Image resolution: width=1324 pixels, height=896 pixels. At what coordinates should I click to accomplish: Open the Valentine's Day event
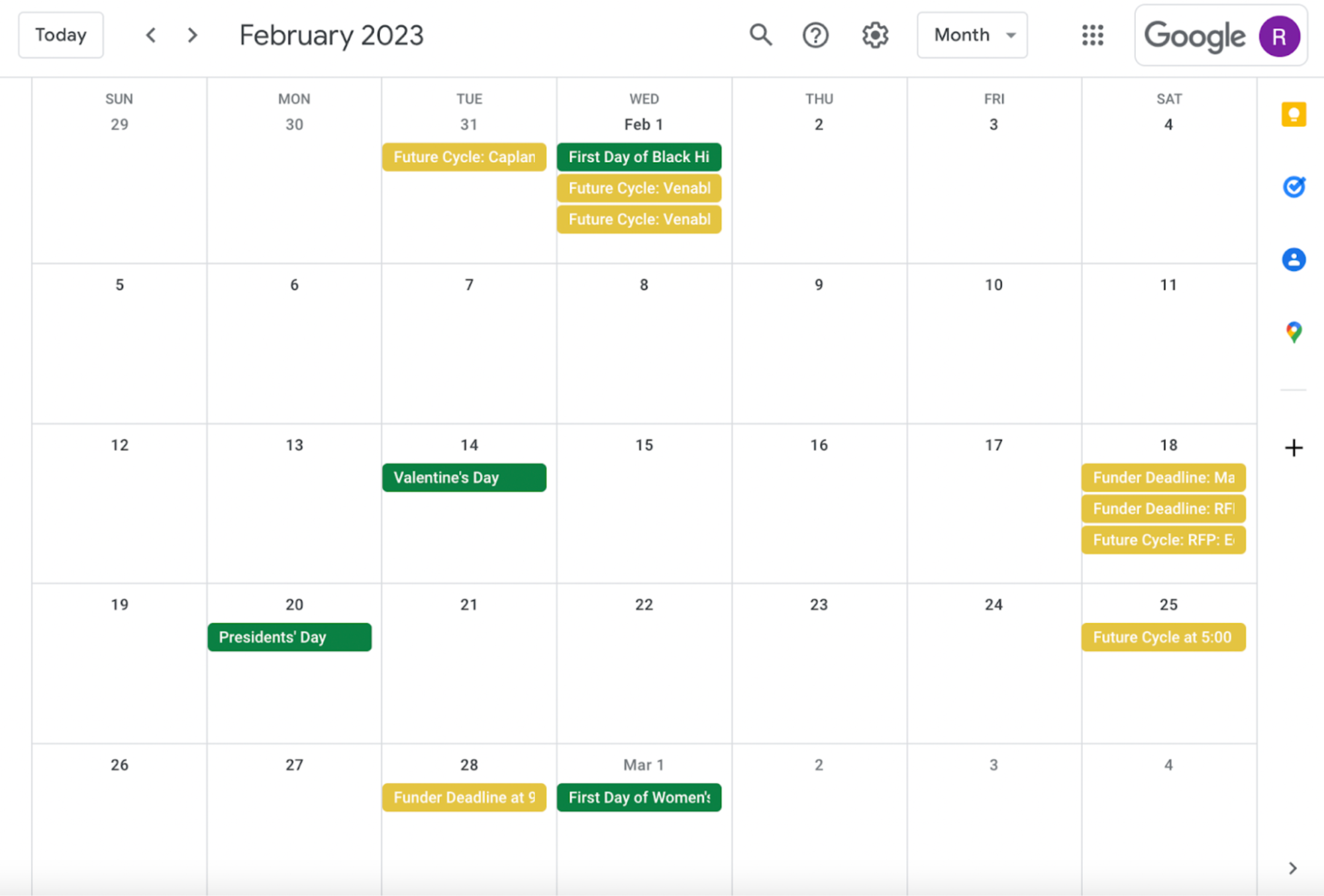point(464,477)
